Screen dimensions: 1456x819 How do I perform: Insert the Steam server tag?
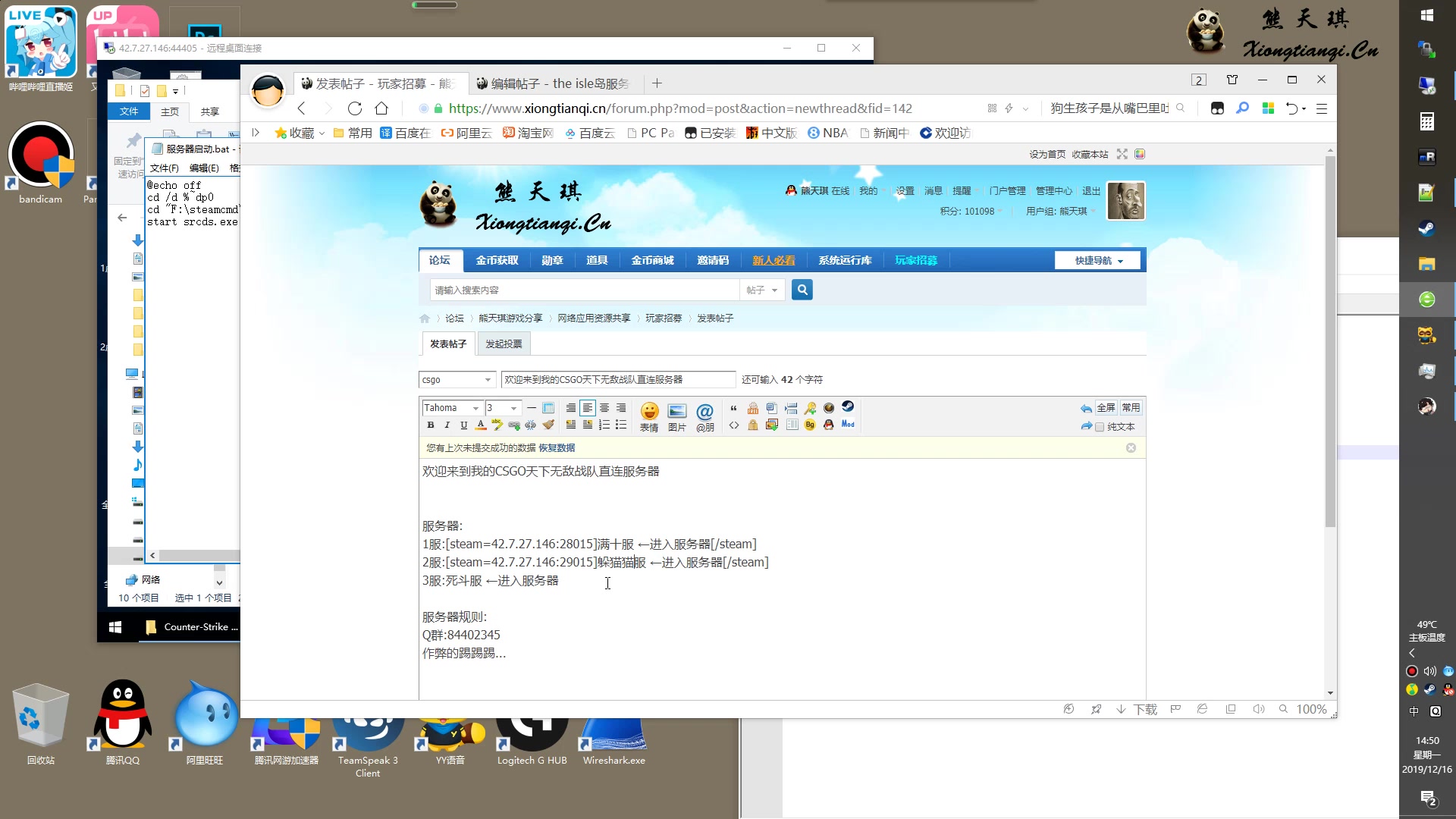click(848, 406)
